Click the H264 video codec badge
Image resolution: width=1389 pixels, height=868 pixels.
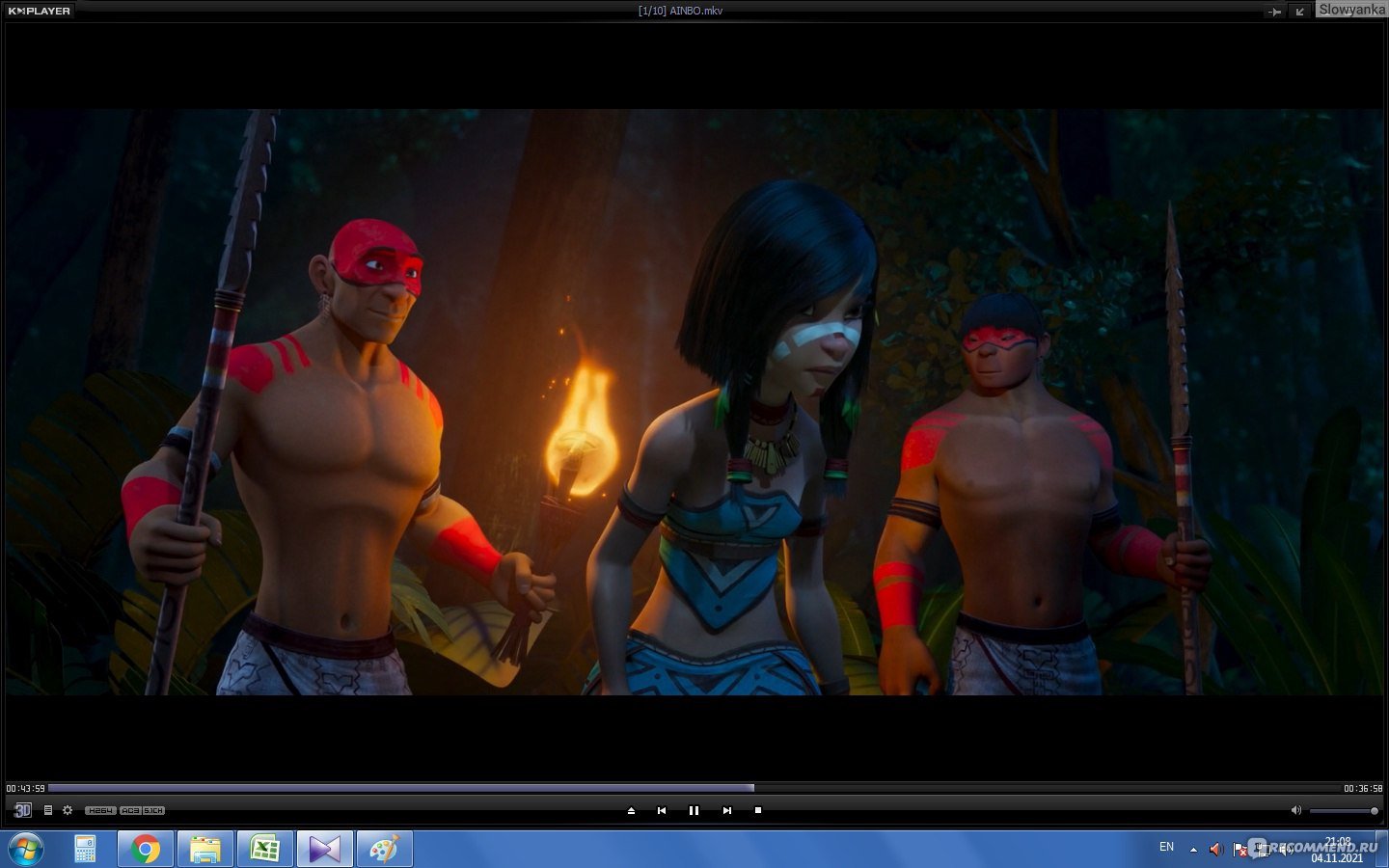pyautogui.click(x=100, y=810)
